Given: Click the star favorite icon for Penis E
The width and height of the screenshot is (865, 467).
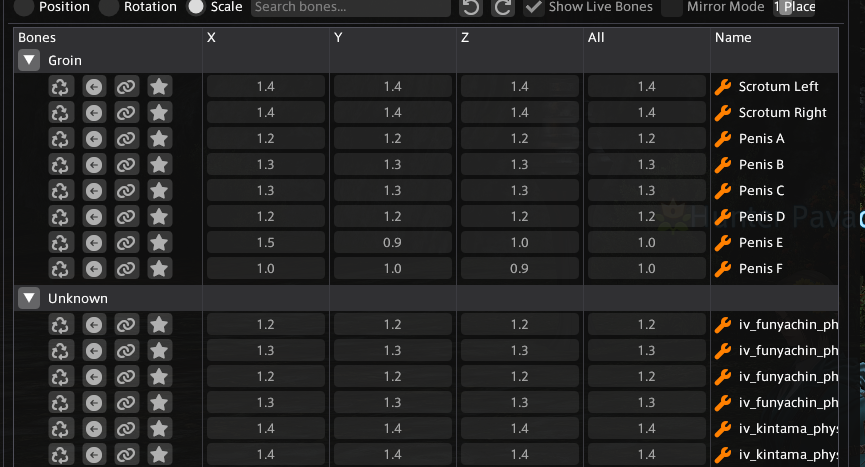Looking at the screenshot, I should pos(159,242).
